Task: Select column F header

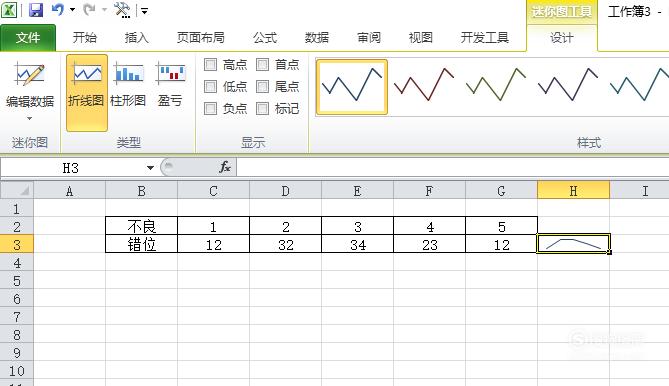Action: click(429, 191)
